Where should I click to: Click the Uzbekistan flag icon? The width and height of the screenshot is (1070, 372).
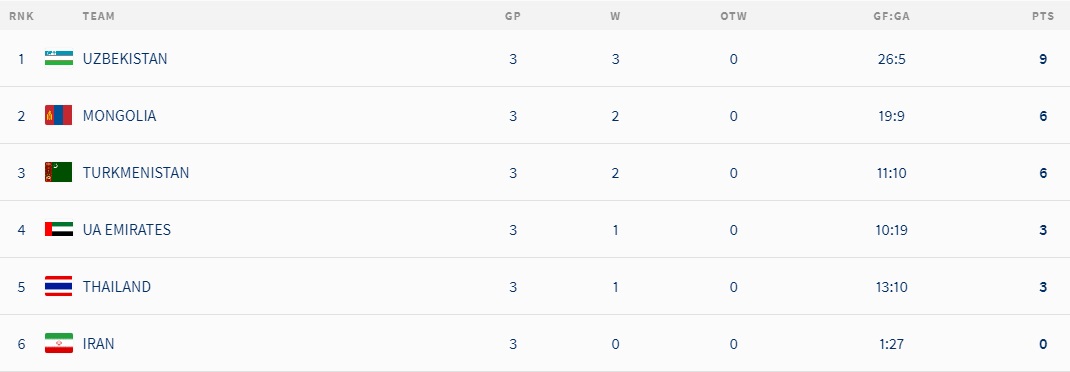59,58
